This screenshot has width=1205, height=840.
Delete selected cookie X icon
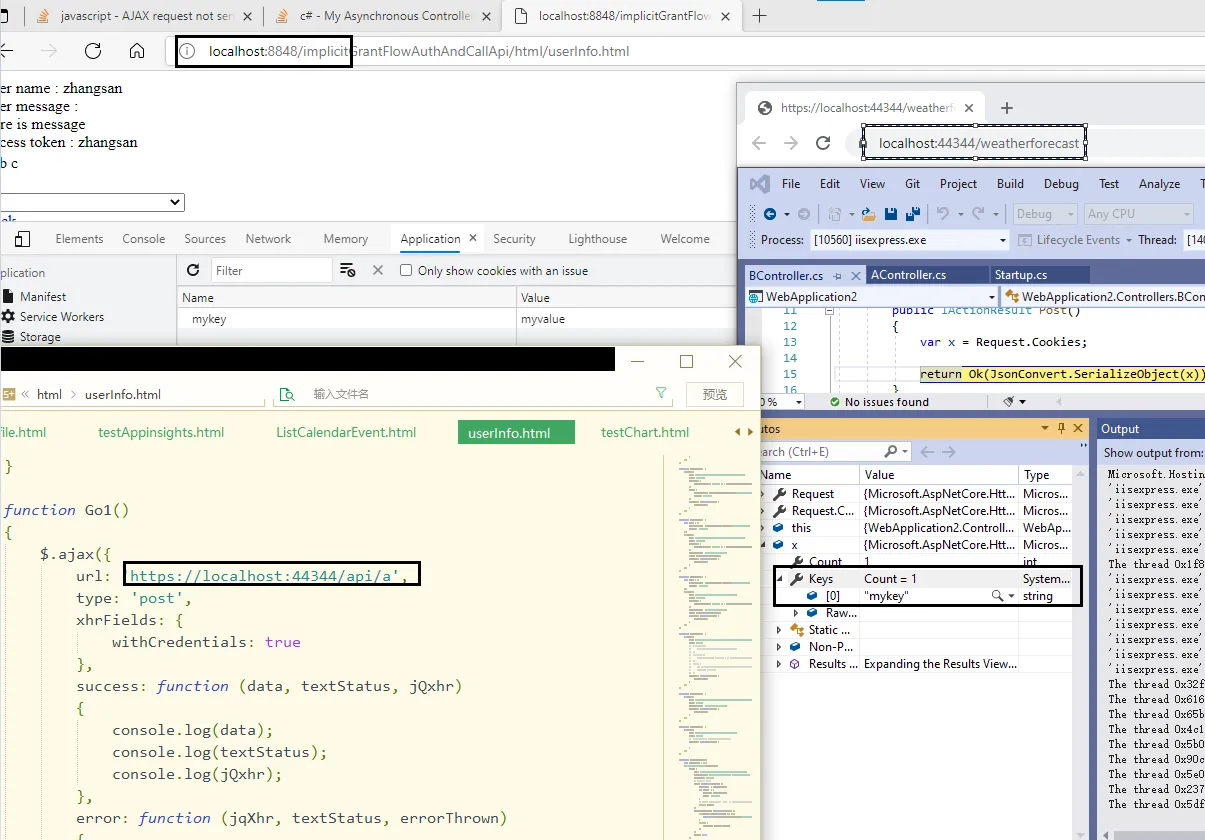click(x=378, y=270)
